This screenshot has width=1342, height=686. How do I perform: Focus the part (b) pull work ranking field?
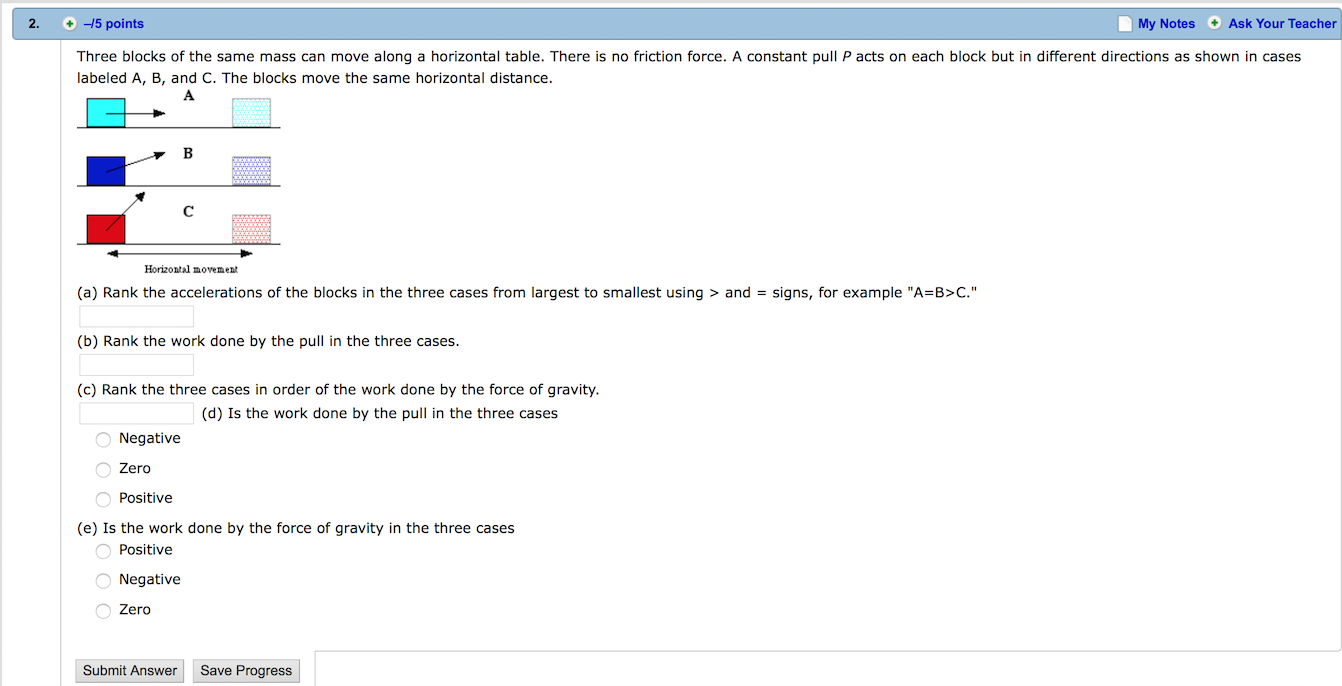[137, 365]
